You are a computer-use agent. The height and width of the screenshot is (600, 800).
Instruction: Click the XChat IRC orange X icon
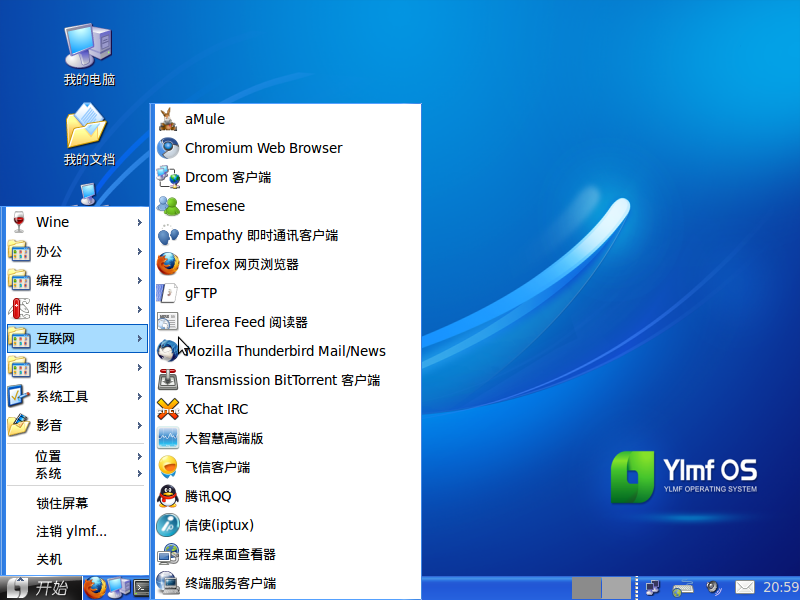167,409
